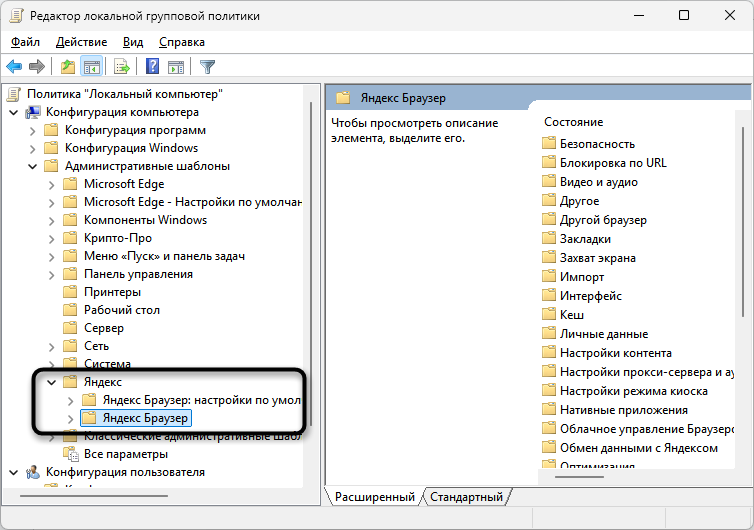Click folder icon next to Рабочий стол
Viewport: 754px width, 530px height.
point(70,310)
